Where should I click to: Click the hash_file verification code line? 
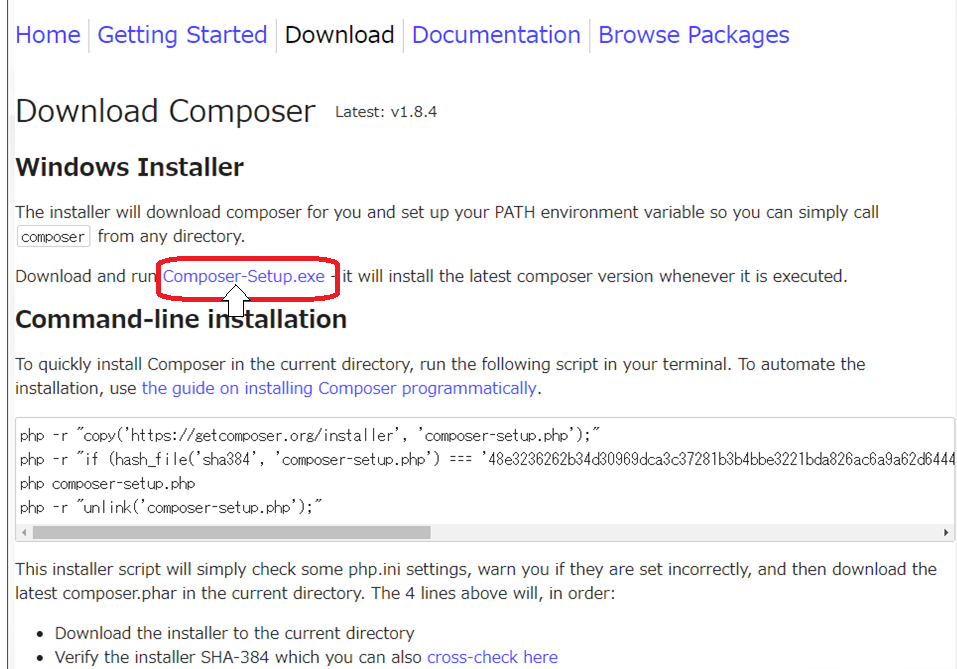click(480, 459)
